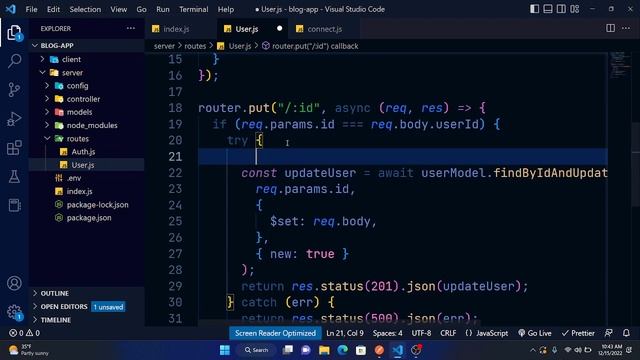The width and height of the screenshot is (640, 360).
Task: Change end of line sequence CRLF
Action: pos(448,333)
